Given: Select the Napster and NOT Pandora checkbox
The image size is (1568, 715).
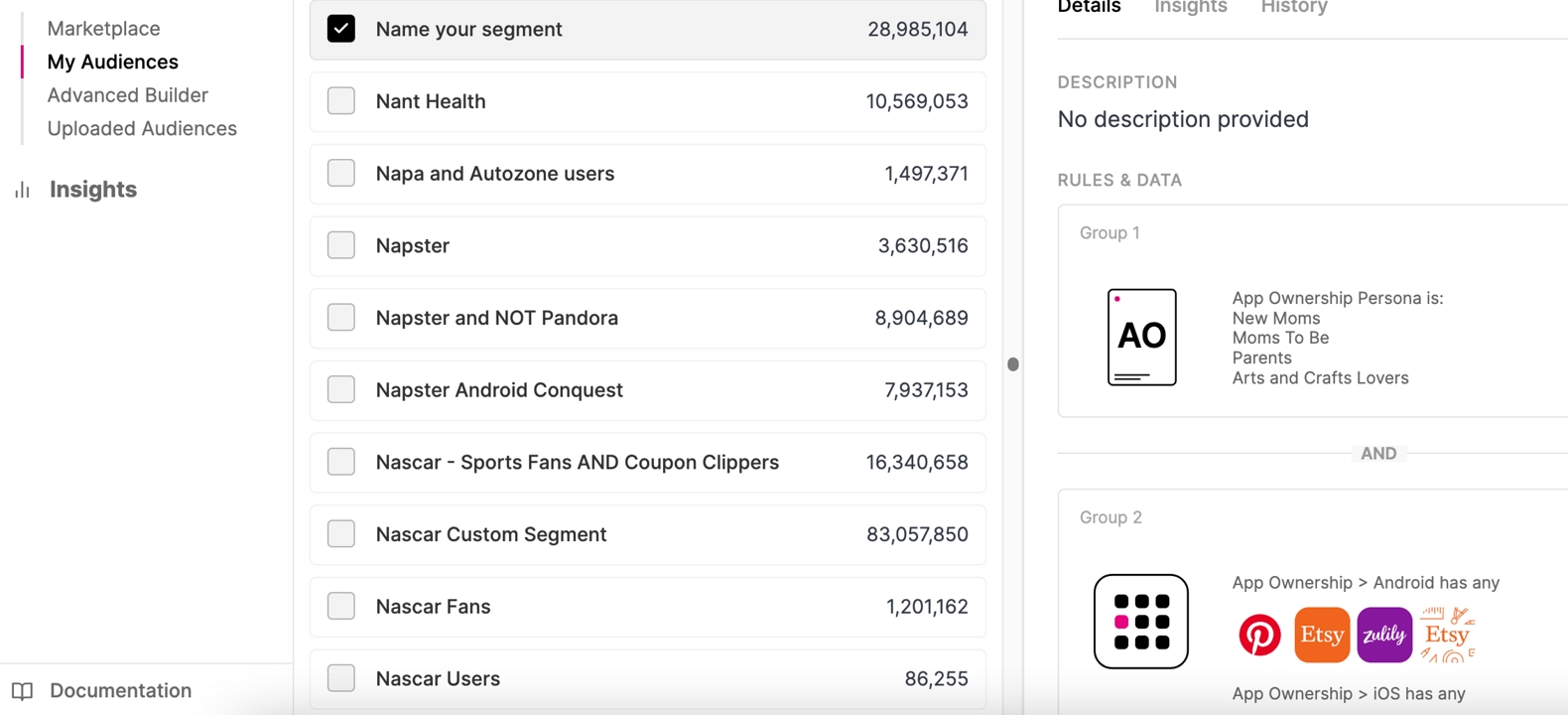Looking at the screenshot, I should 341,318.
